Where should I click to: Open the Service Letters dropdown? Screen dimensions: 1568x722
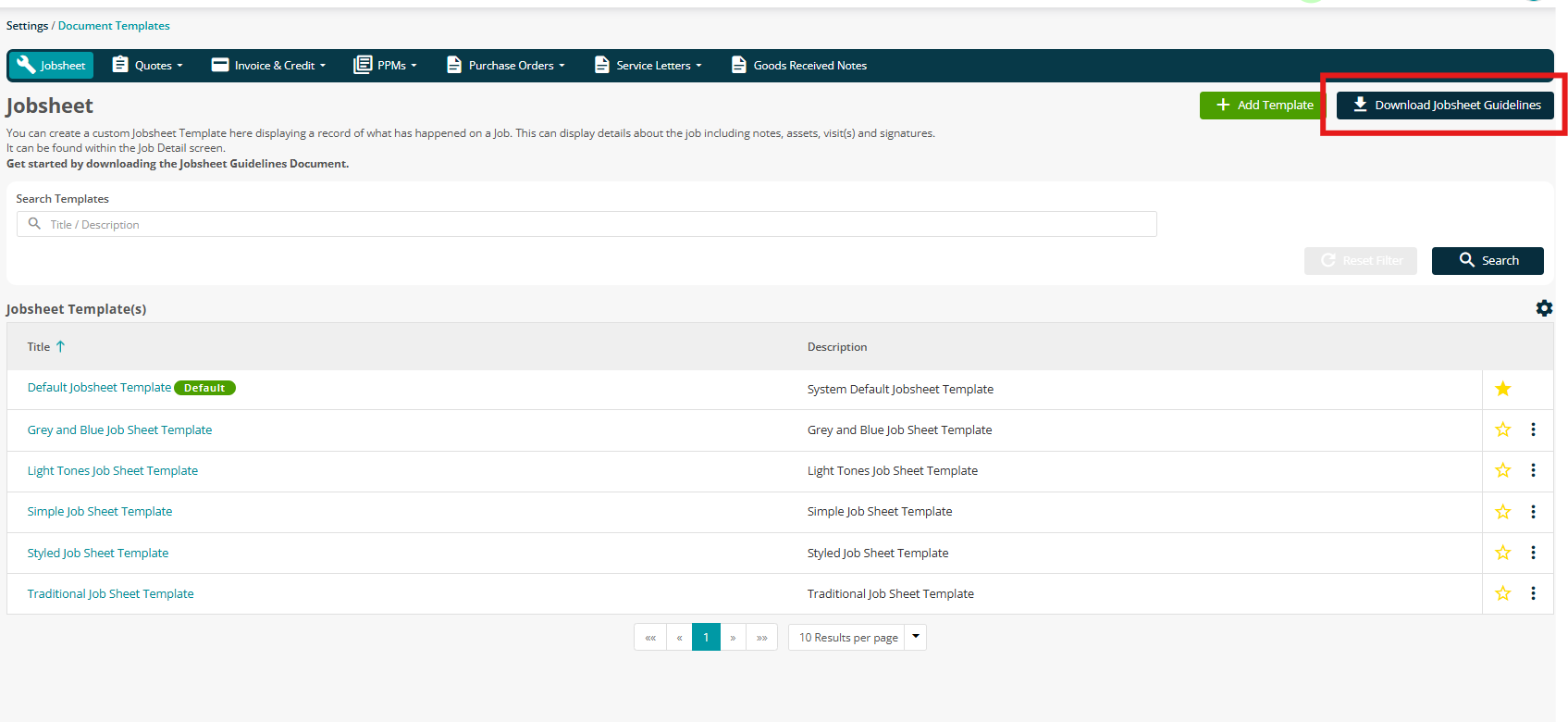click(x=648, y=66)
